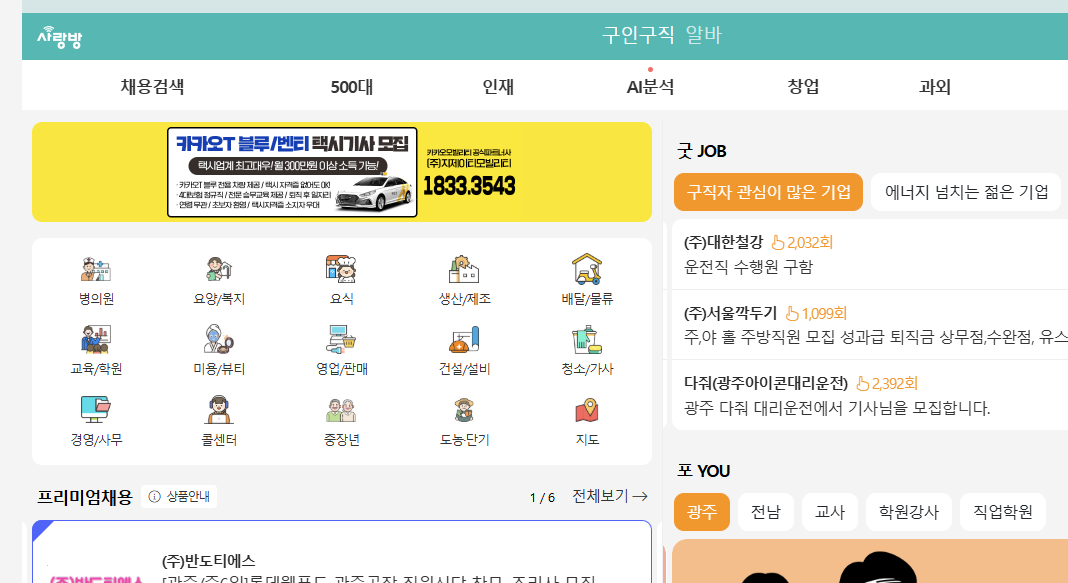The image size is (1068, 583).
Task: Open the 도농·단기 category icon
Action: (464, 410)
